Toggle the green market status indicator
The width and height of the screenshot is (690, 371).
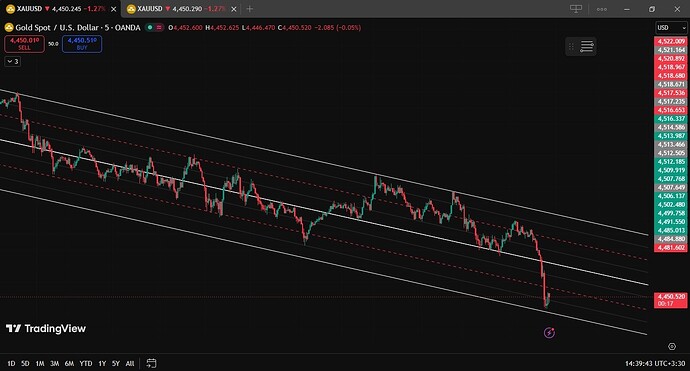(150, 27)
